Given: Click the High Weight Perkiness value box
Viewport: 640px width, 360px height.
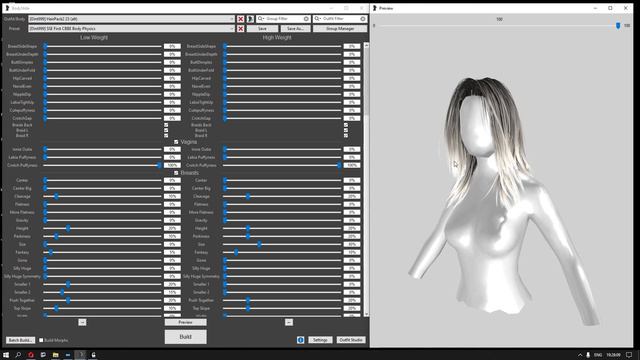Looking at the screenshot, I should pyautogui.click(x=352, y=236).
